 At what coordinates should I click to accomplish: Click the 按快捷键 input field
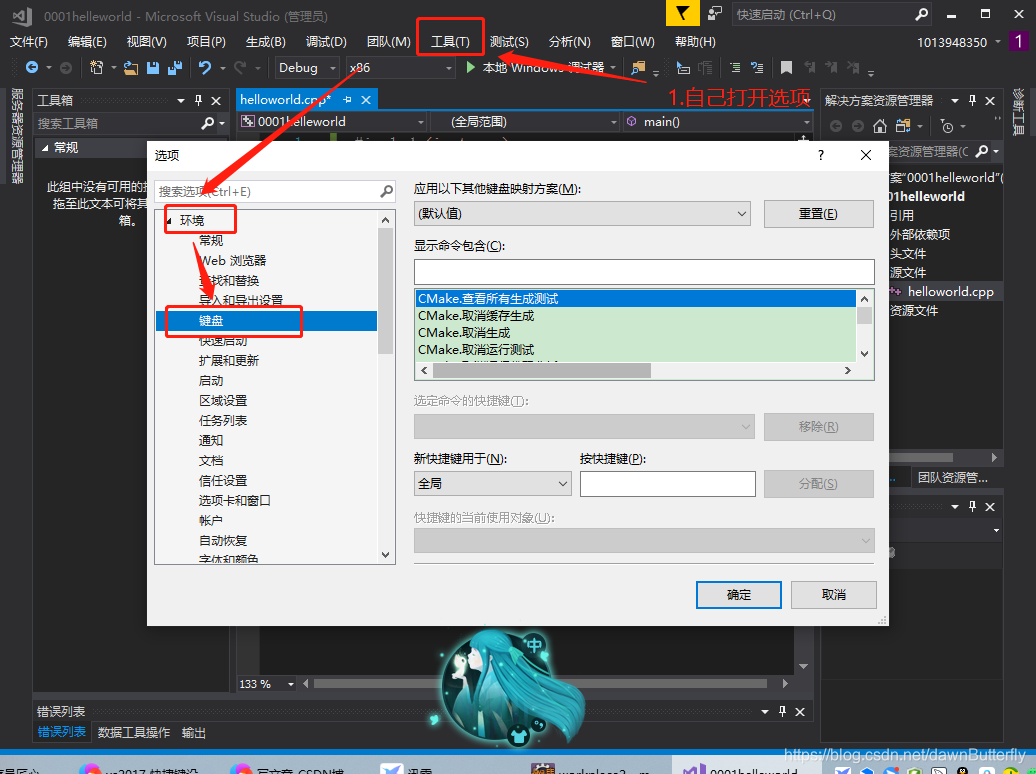667,483
